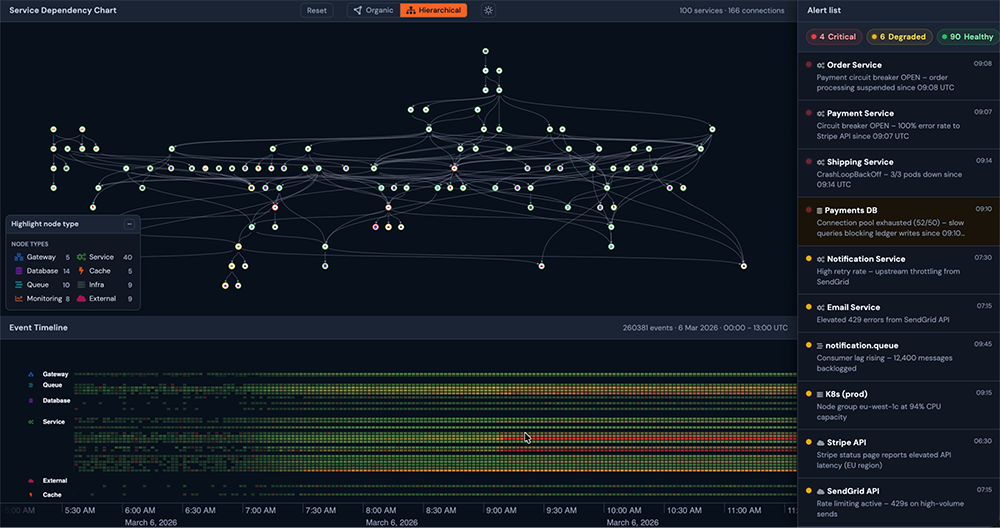Screen dimensions: 1000x528
Task: Filter alerts by 6 Degraded
Action: point(899,37)
